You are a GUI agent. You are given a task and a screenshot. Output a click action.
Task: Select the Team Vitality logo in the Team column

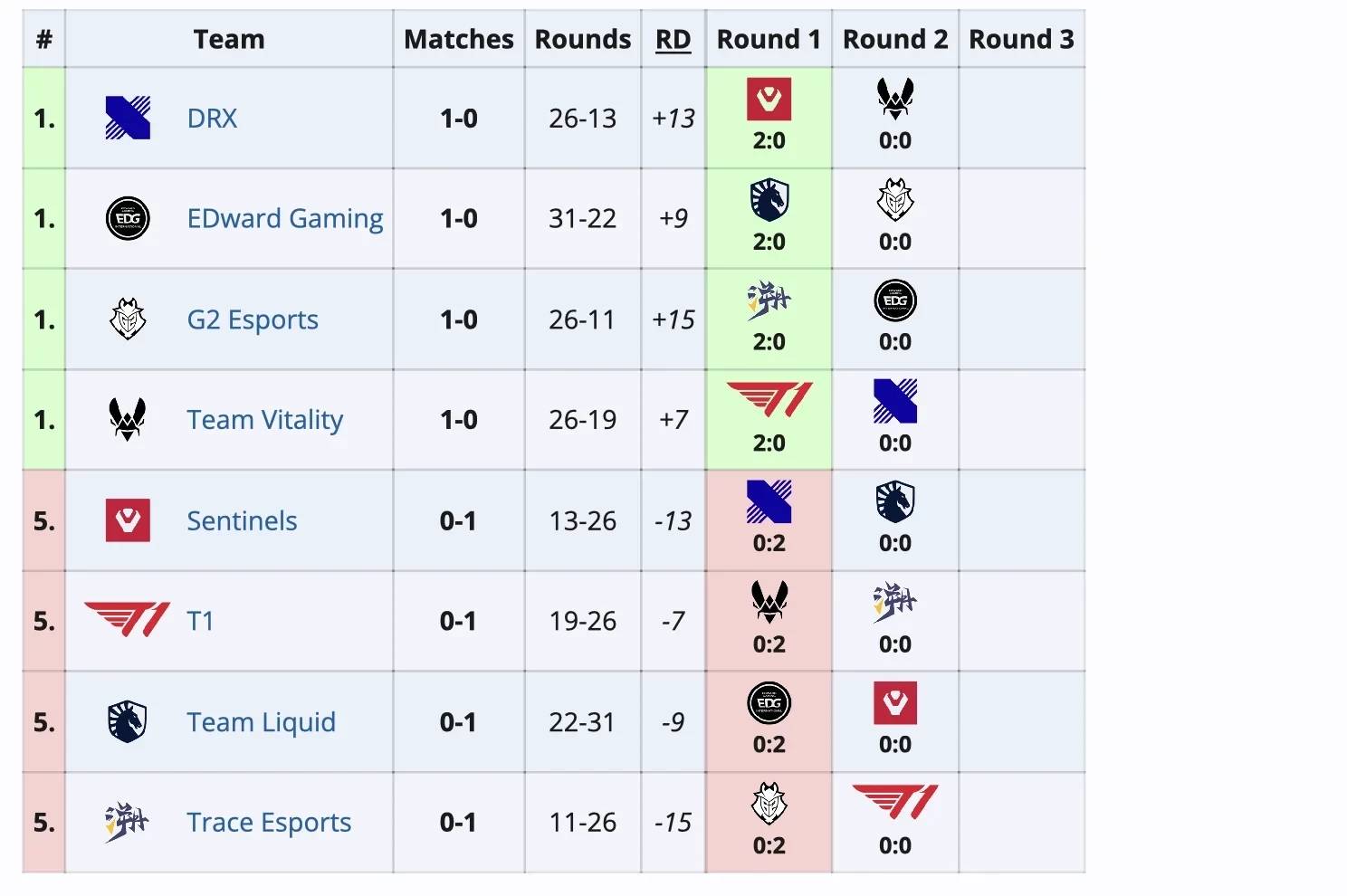[x=128, y=420]
